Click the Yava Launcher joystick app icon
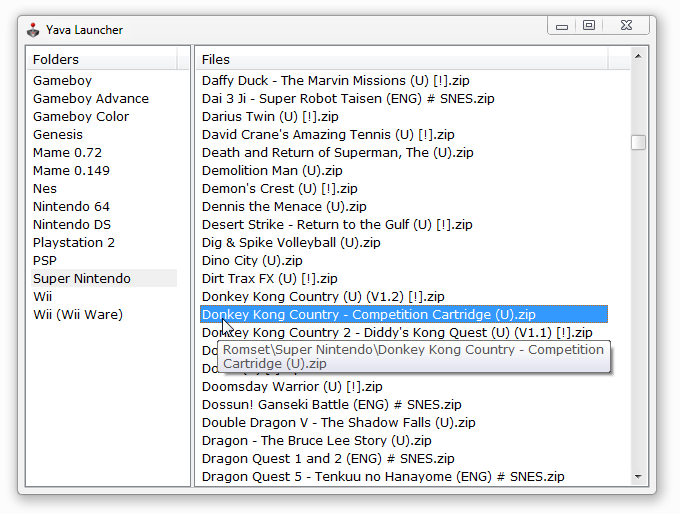 pyautogui.click(x=33, y=30)
